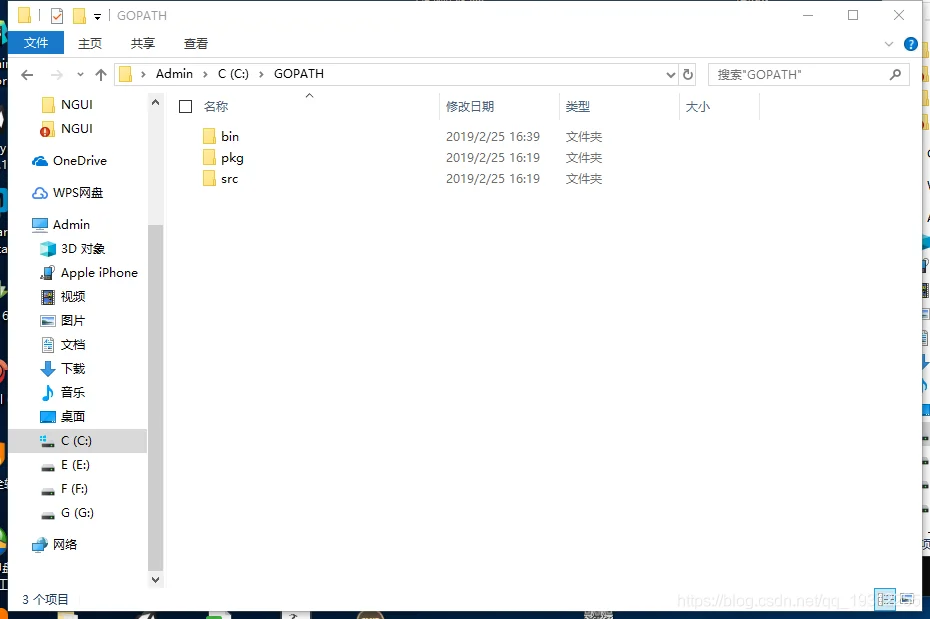Expand chevron after C (C:) in address bar

click(x=261, y=74)
